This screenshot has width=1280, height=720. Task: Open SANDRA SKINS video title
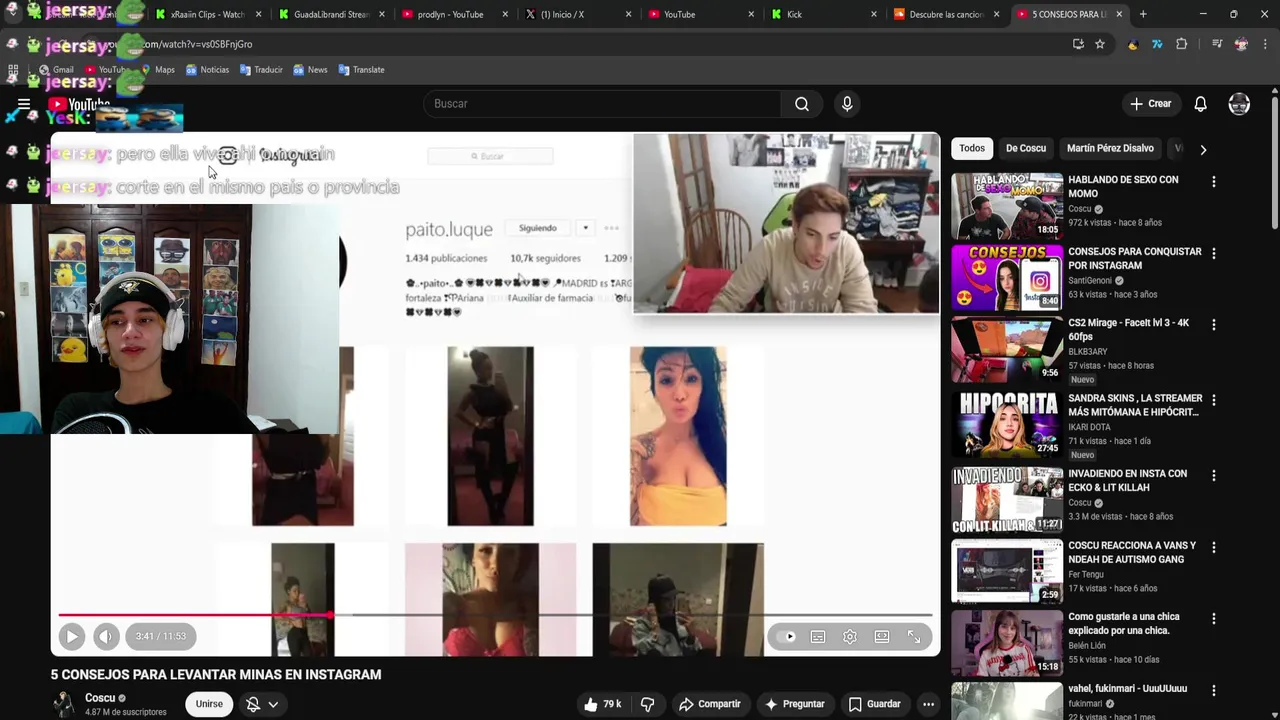point(1134,405)
